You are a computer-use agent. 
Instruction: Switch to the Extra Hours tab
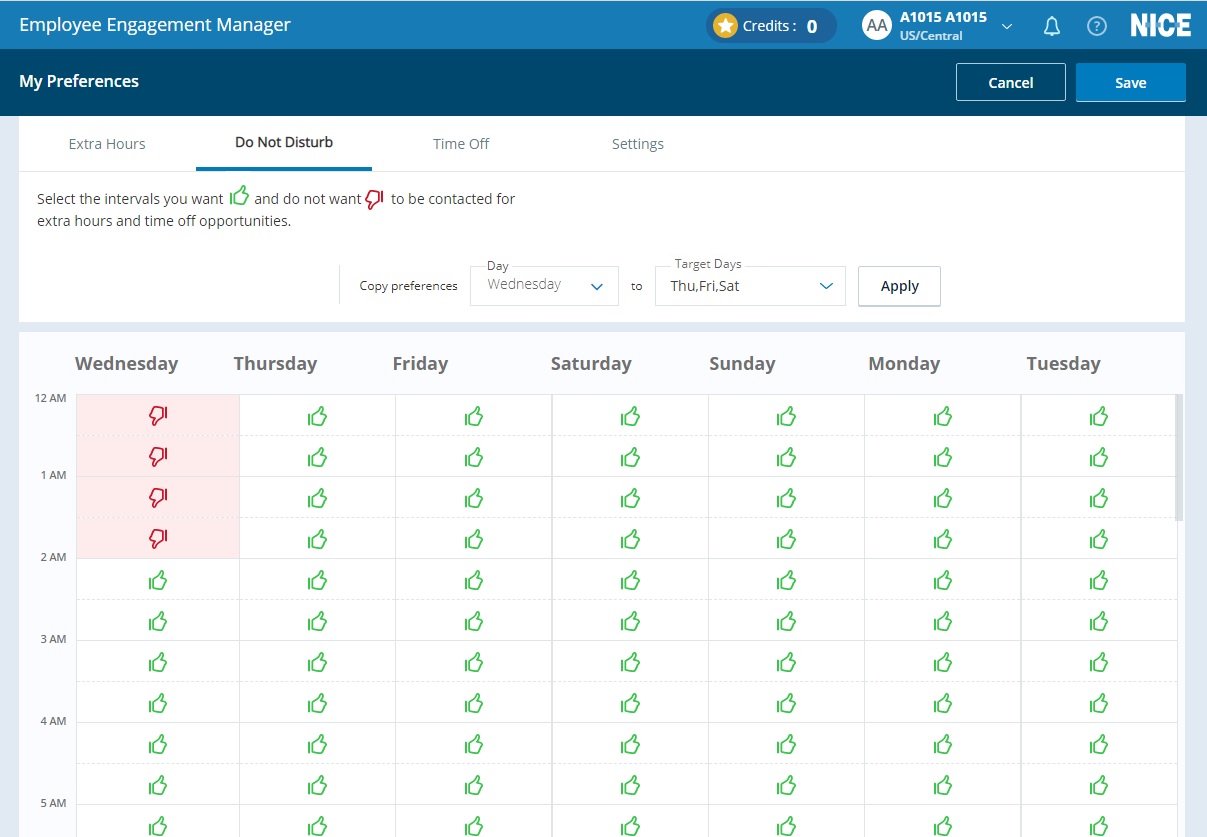pyautogui.click(x=107, y=144)
